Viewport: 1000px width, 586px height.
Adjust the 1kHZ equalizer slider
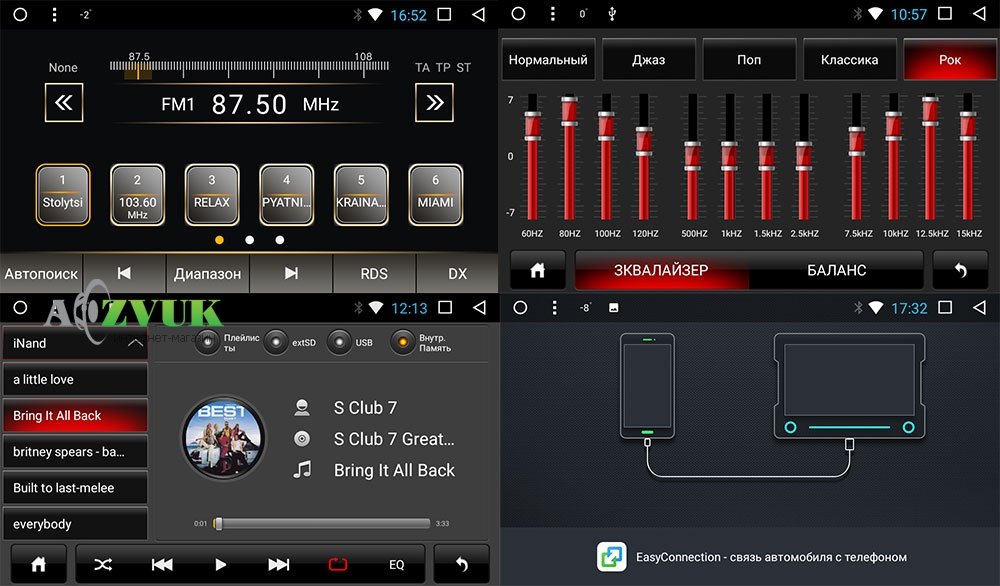(x=730, y=156)
